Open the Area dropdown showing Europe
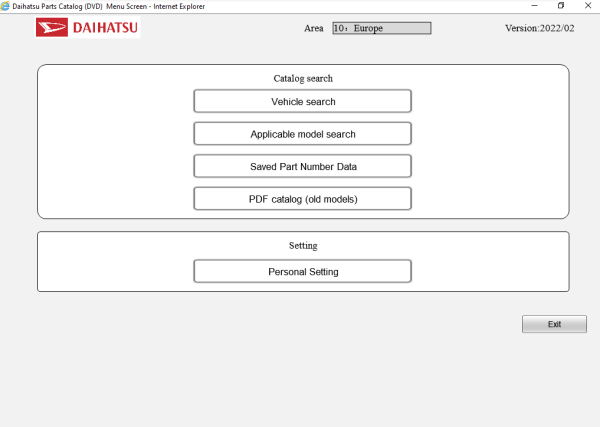The height and width of the screenshot is (427, 600). pyautogui.click(x=382, y=28)
